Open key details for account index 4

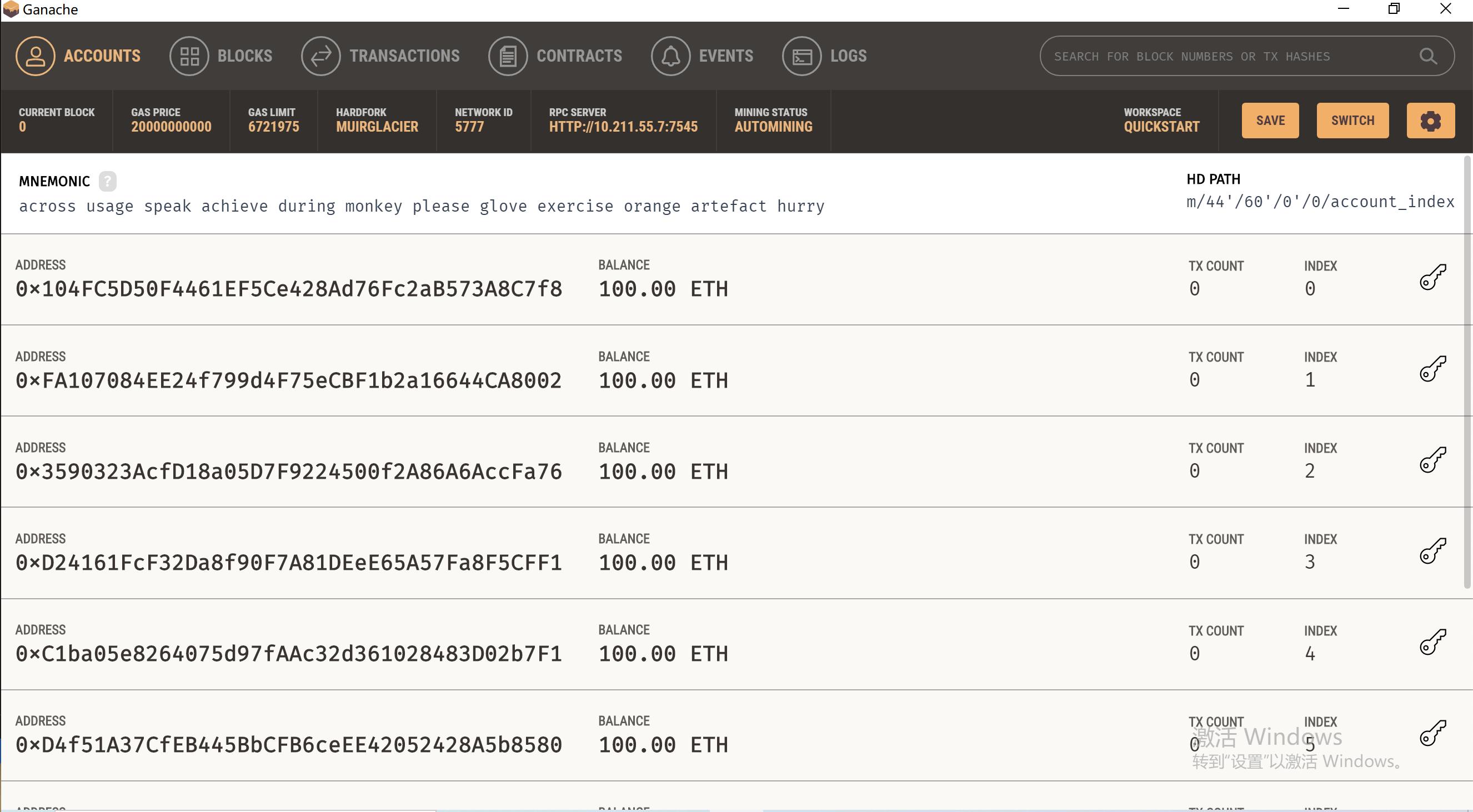pyautogui.click(x=1432, y=642)
